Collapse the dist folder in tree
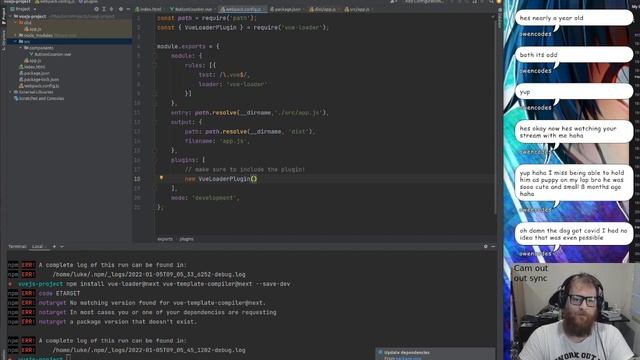The image size is (640, 360). click(16, 23)
